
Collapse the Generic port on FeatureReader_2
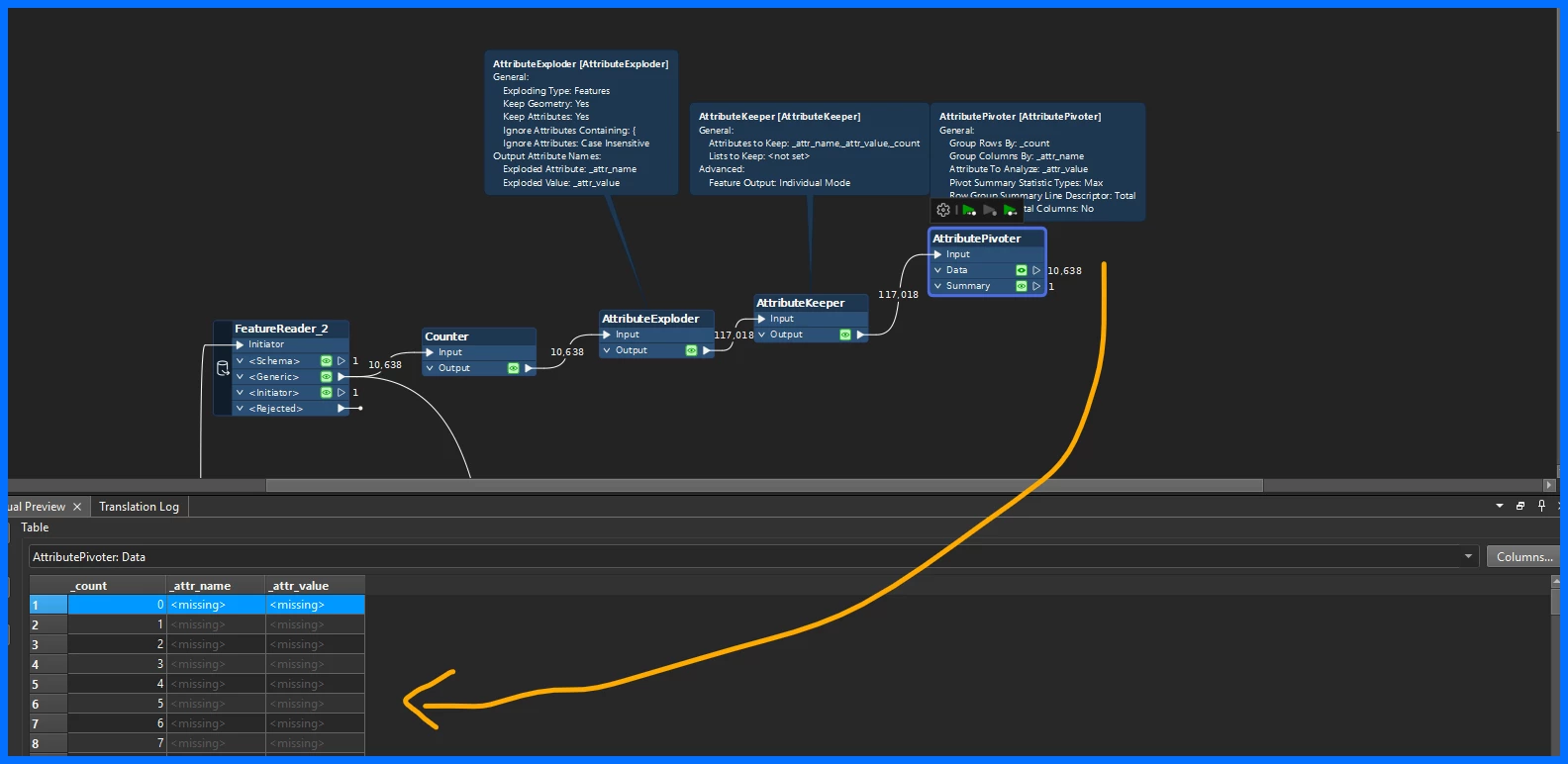[240, 377]
